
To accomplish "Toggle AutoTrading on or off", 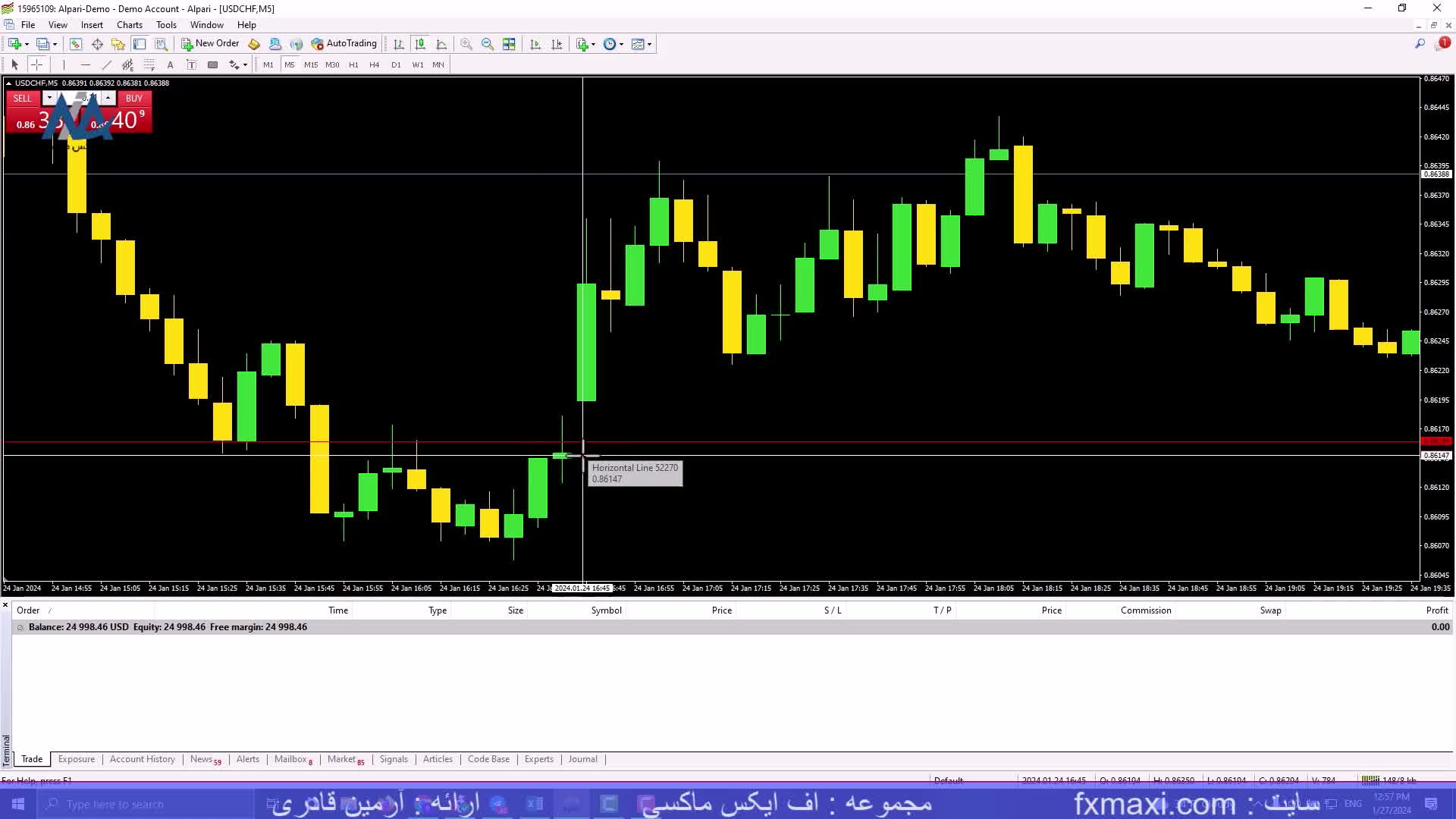I will 344,44.
